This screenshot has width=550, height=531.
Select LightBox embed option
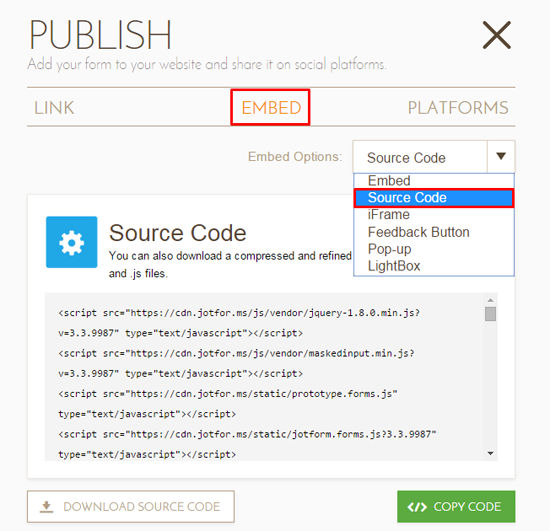[x=434, y=266]
